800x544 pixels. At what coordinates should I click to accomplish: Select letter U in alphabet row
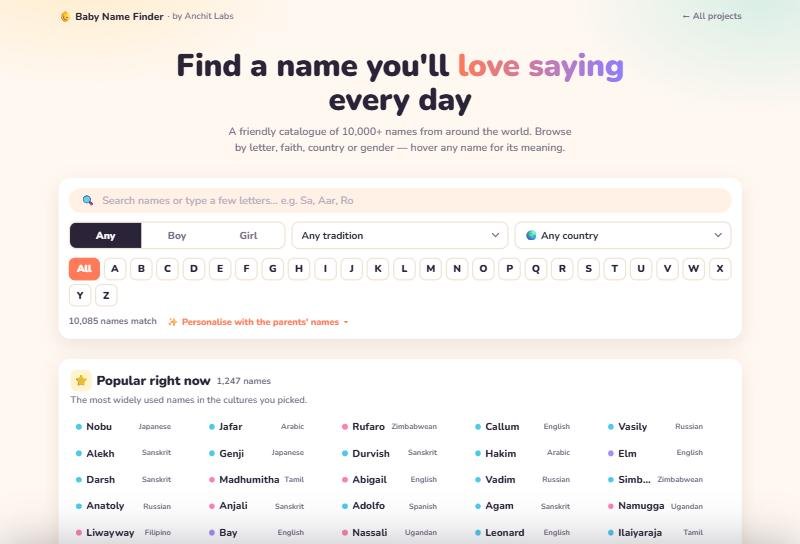coord(641,268)
